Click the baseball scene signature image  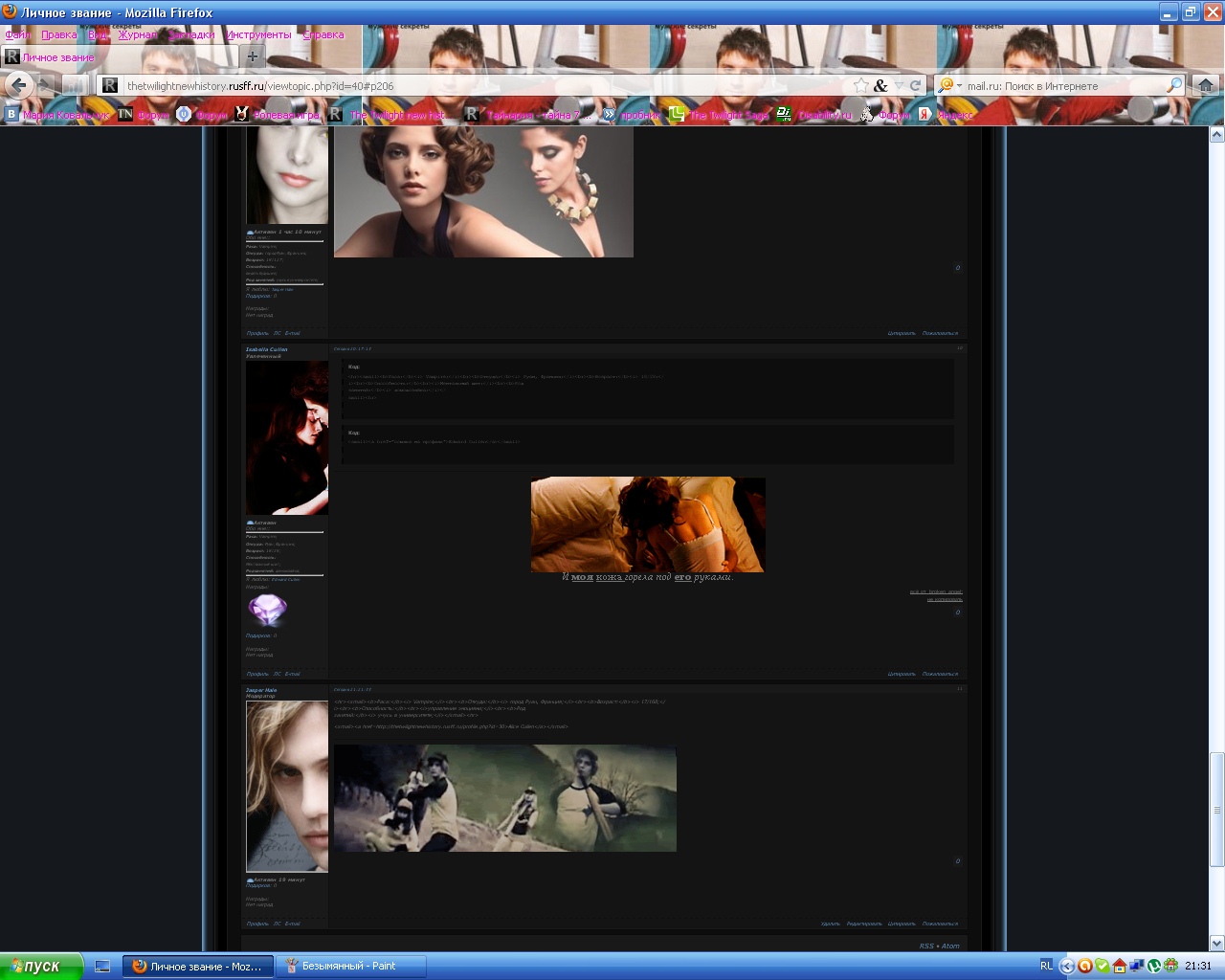point(505,798)
